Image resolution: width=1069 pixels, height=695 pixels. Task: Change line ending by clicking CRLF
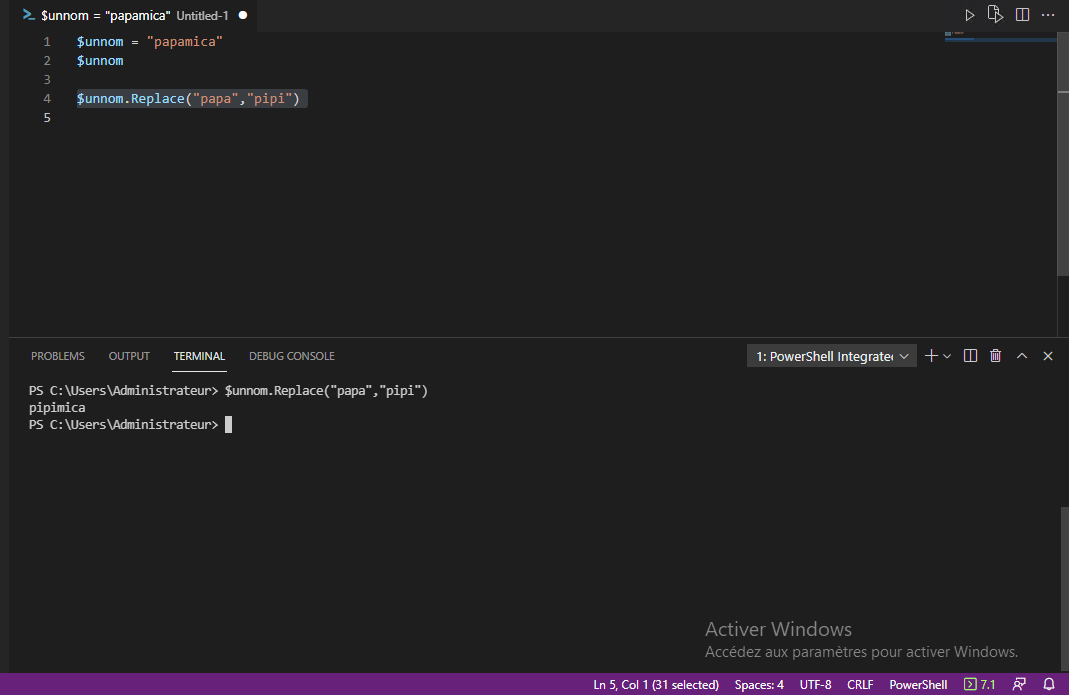tap(859, 684)
